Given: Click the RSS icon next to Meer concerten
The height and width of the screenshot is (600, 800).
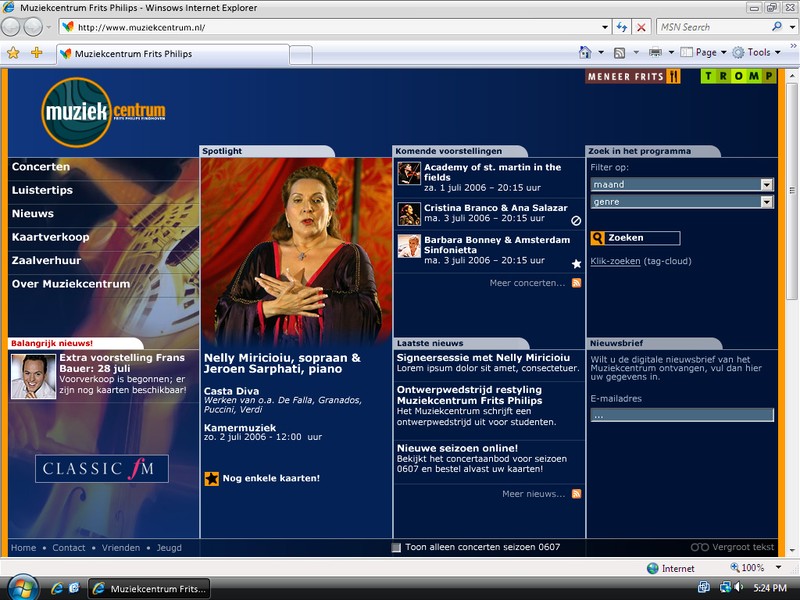Looking at the screenshot, I should [x=577, y=283].
